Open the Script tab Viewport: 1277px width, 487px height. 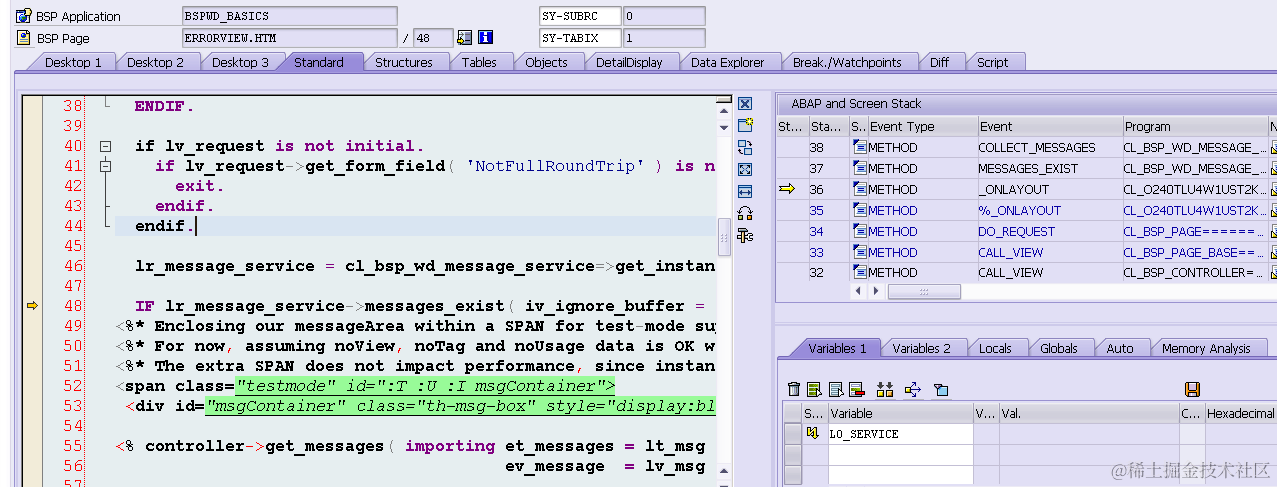pyautogui.click(x=992, y=62)
